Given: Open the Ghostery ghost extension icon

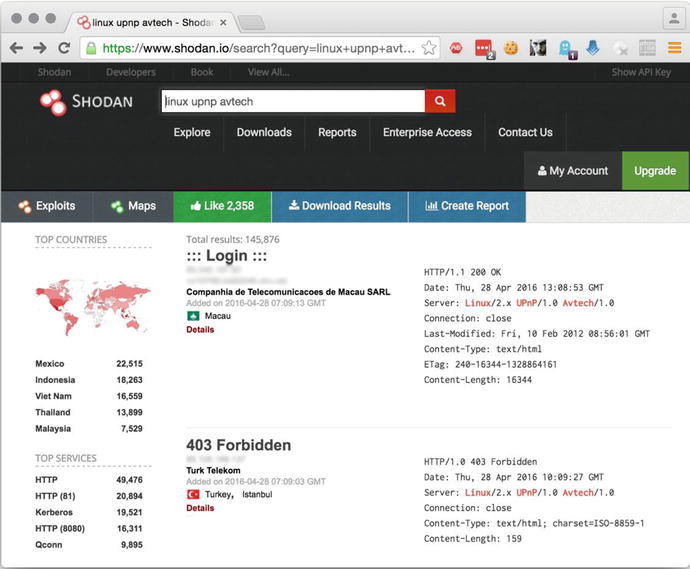Looking at the screenshot, I should coord(567,49).
